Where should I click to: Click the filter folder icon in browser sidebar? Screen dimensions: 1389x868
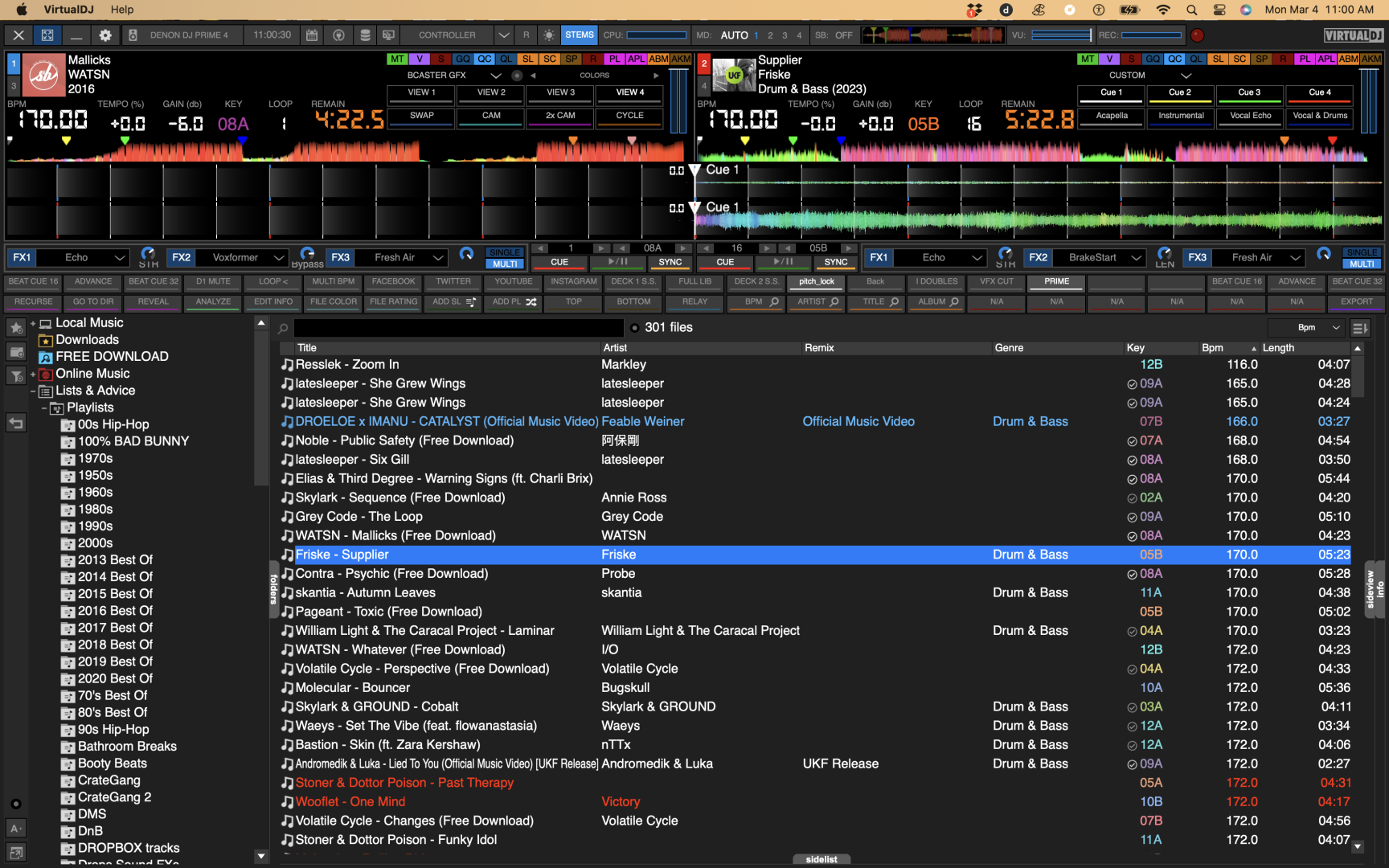pyautogui.click(x=16, y=375)
